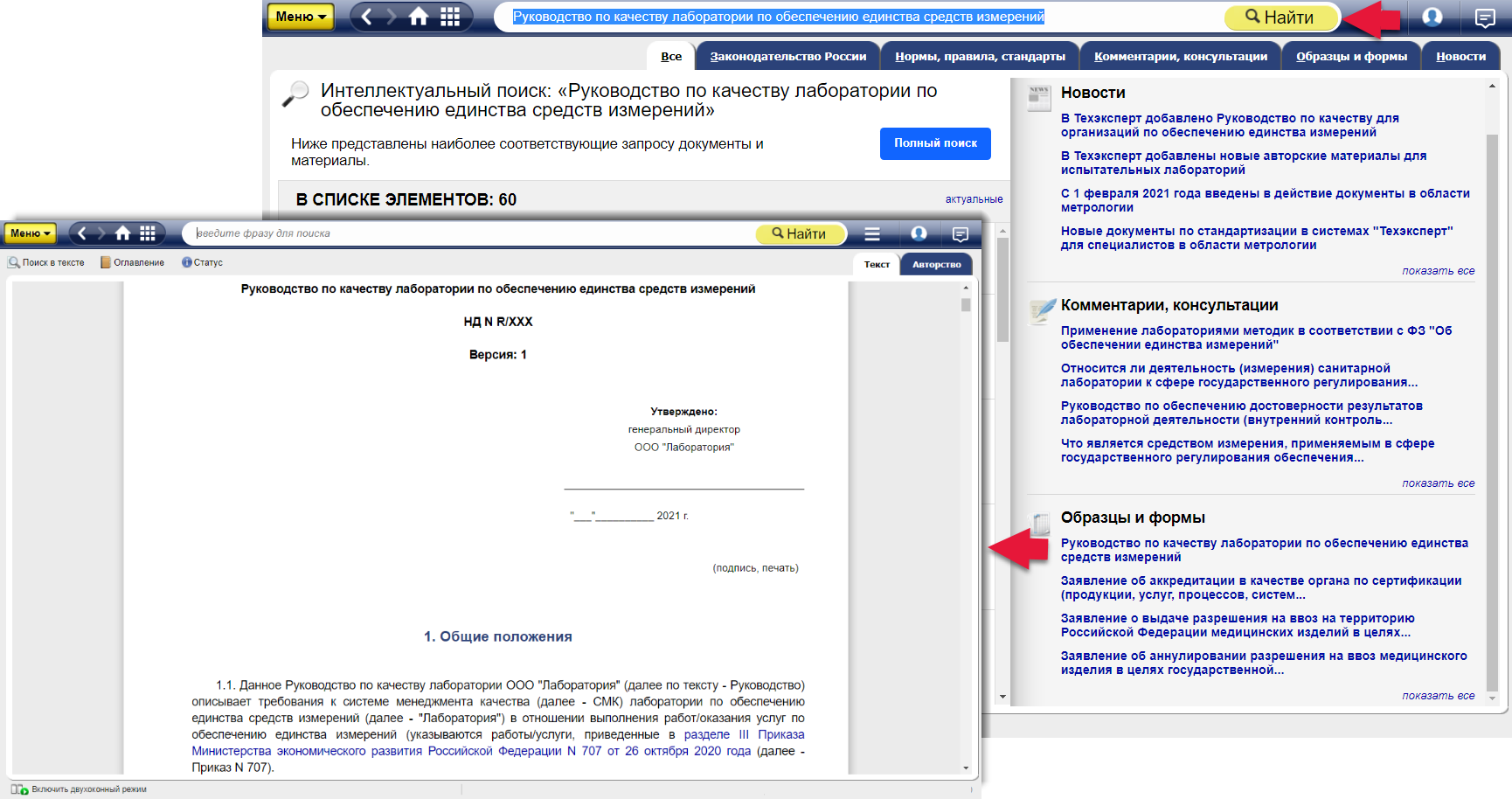Image resolution: width=1512 pixels, height=799 pixels.
Task: Click the document scrollbar down arrow
Action: [966, 768]
